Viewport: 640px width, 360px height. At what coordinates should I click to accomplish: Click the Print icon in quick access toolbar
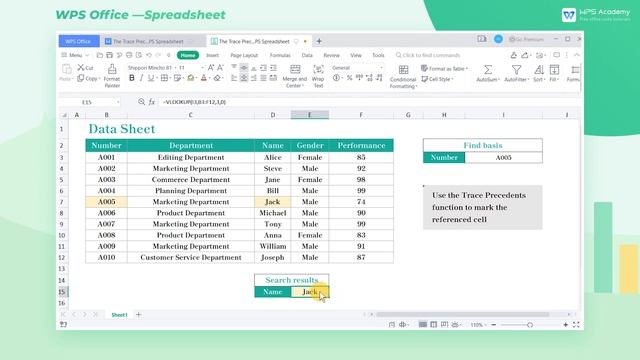pyautogui.click(x=129, y=55)
